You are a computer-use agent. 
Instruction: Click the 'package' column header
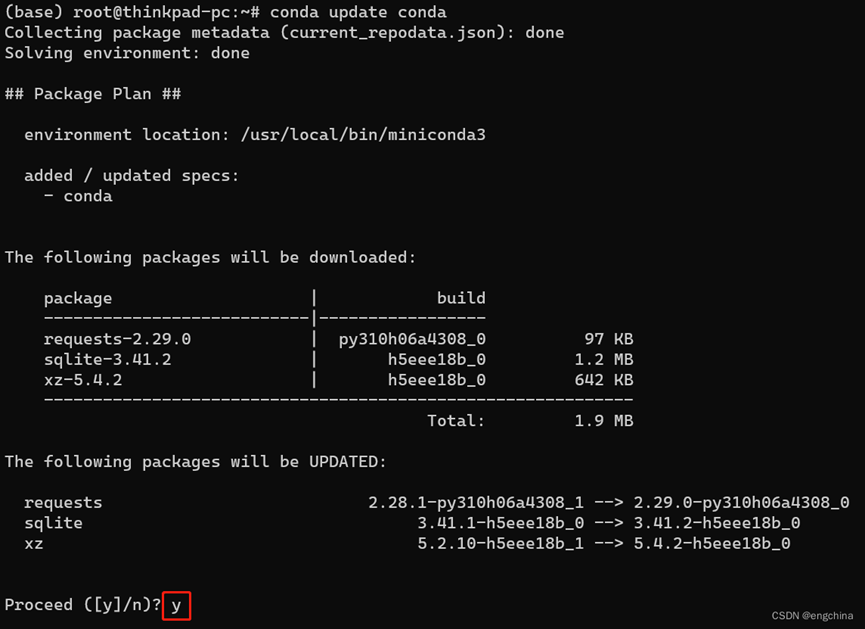coord(78,298)
